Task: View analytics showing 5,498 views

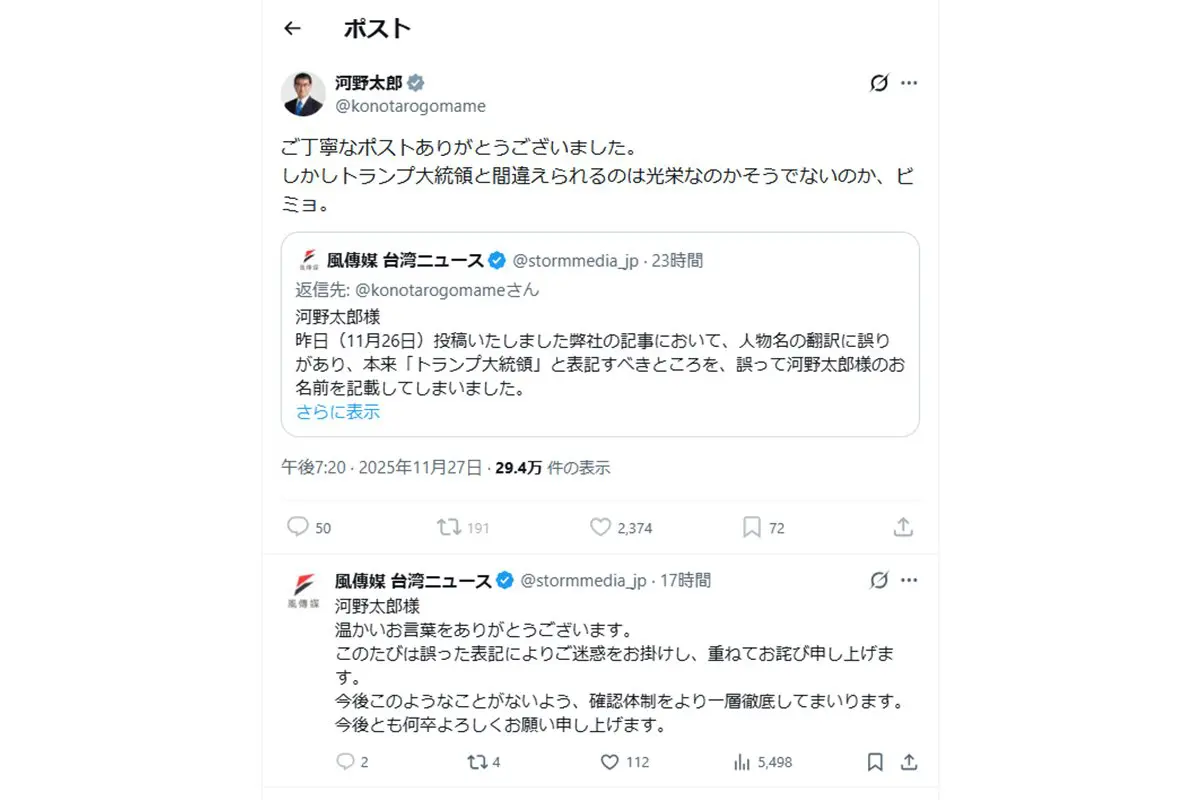Action: pyautogui.click(x=742, y=762)
